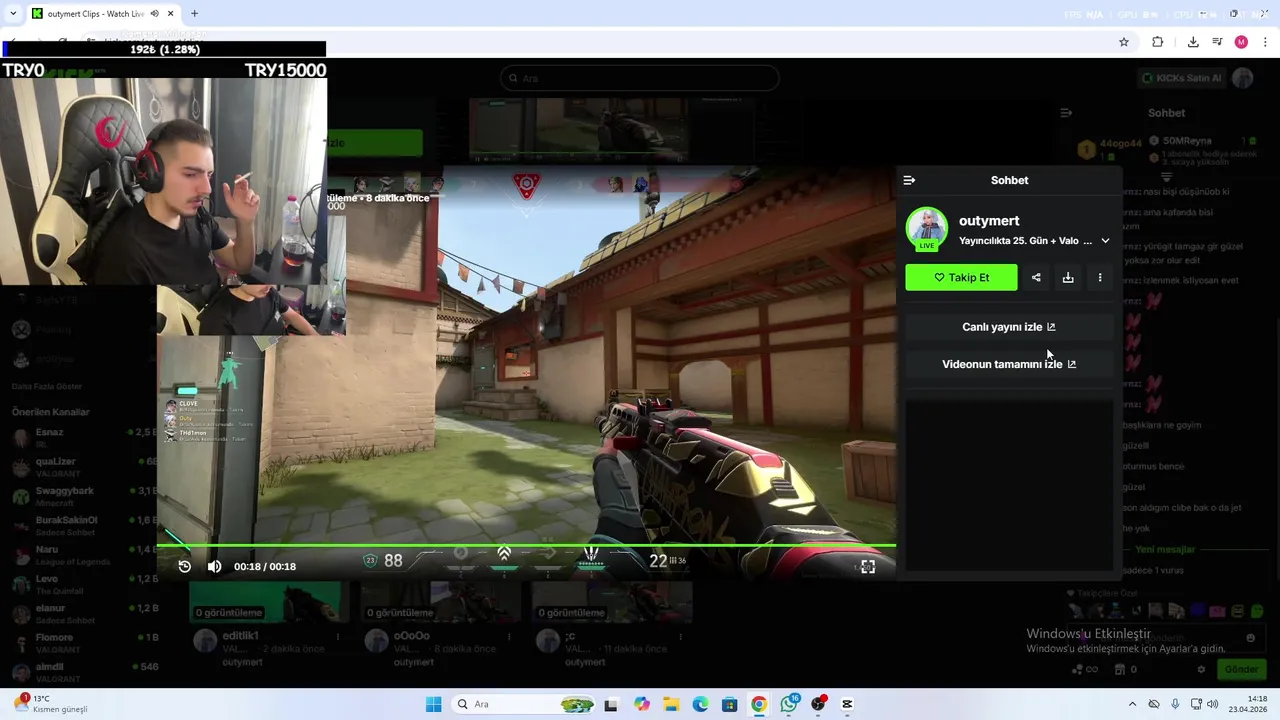Open options menu for editlik1 clip
Image resolution: width=1280 pixels, height=720 pixels.
pos(338,636)
